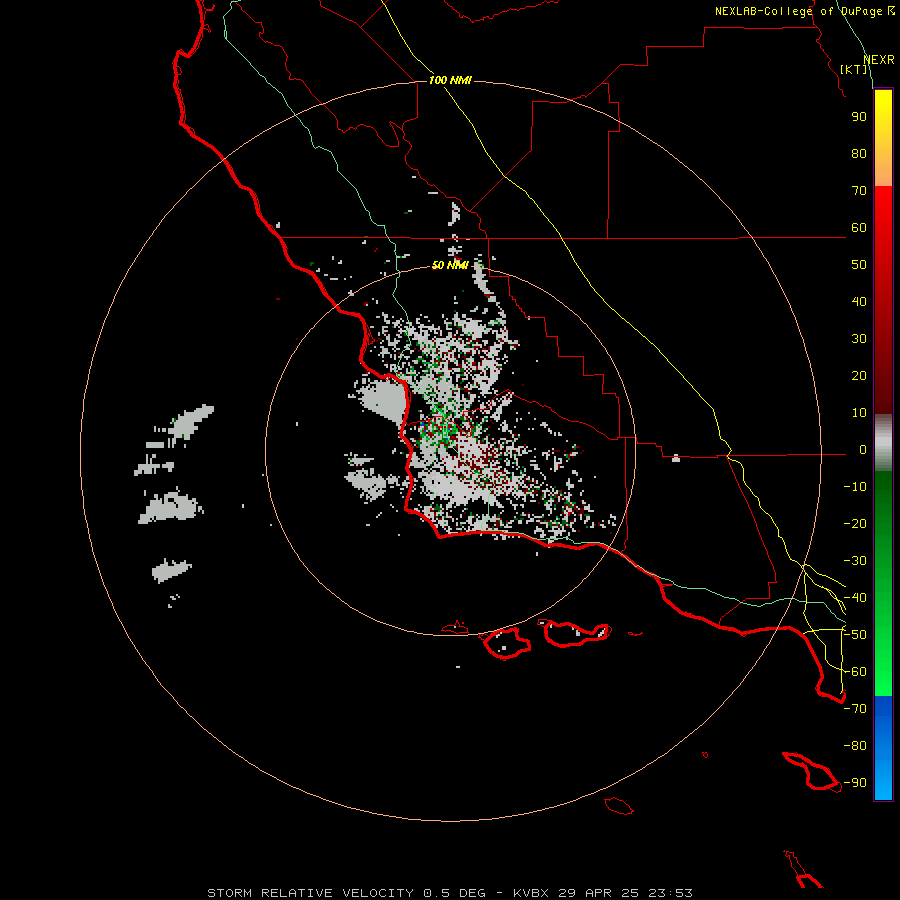
Task: Click the '-50' value on the velocity scale
Action: (855, 635)
